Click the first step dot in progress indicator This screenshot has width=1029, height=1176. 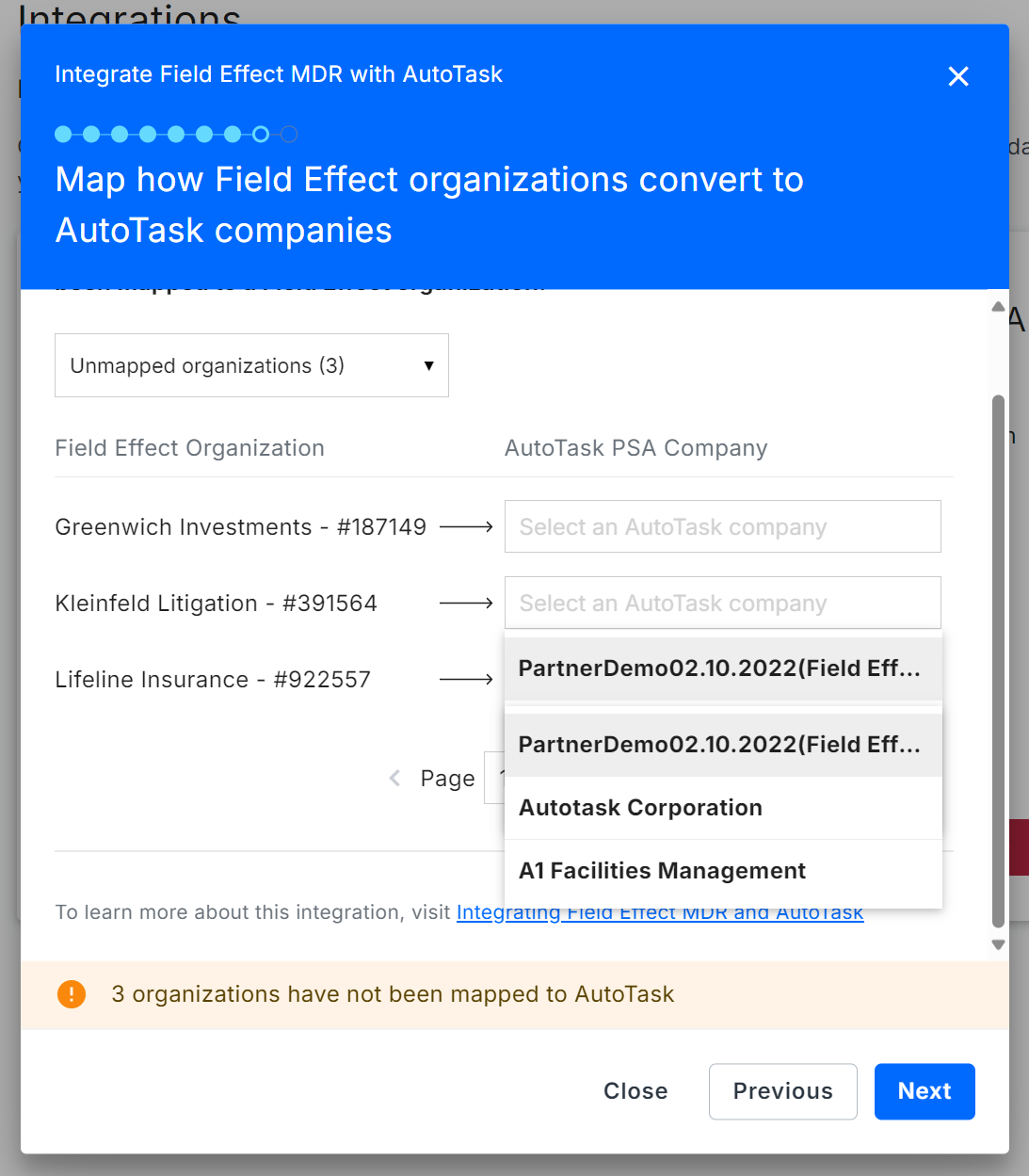63,134
